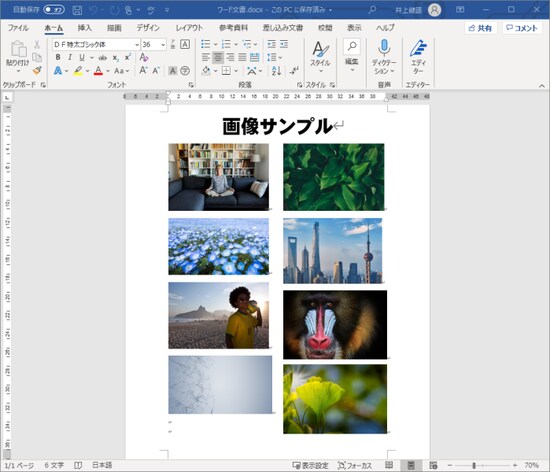
Task: Open the 段落 dialog launcher
Action: (x=299, y=85)
